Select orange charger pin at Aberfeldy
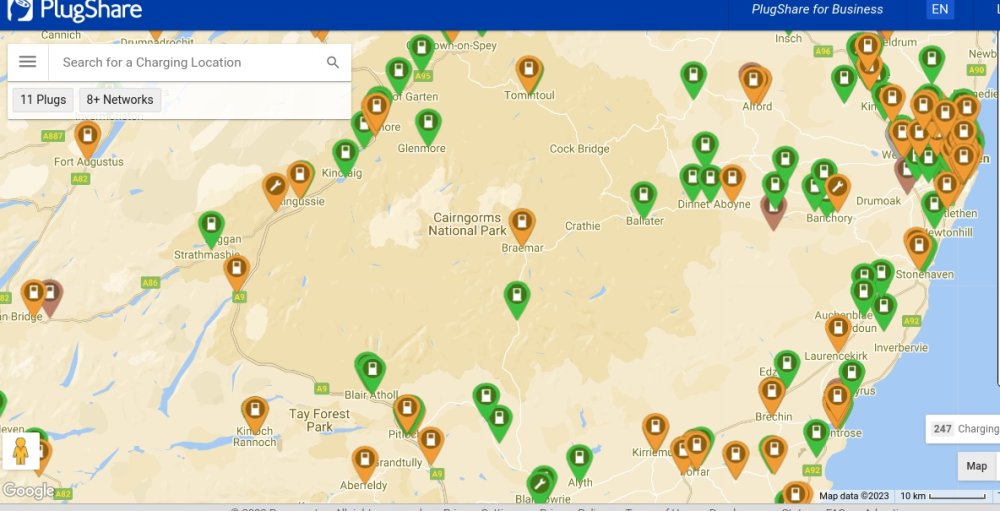Image resolution: width=1000 pixels, height=511 pixels. point(364,462)
